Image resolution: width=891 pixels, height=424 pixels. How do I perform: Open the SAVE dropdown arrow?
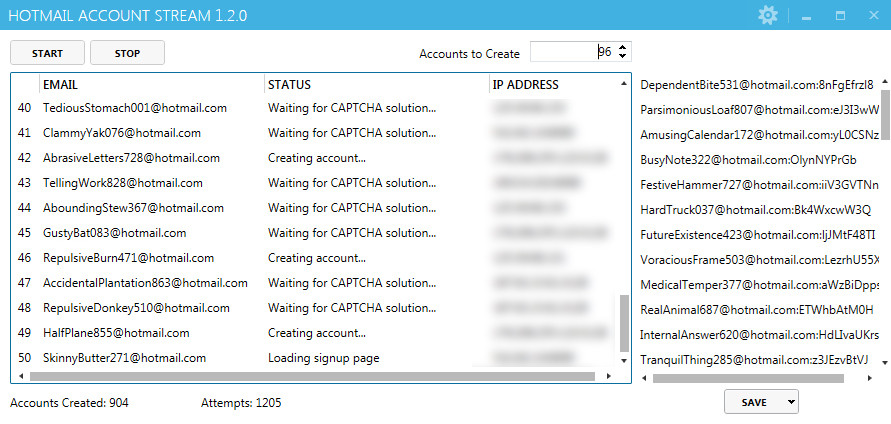coord(791,402)
